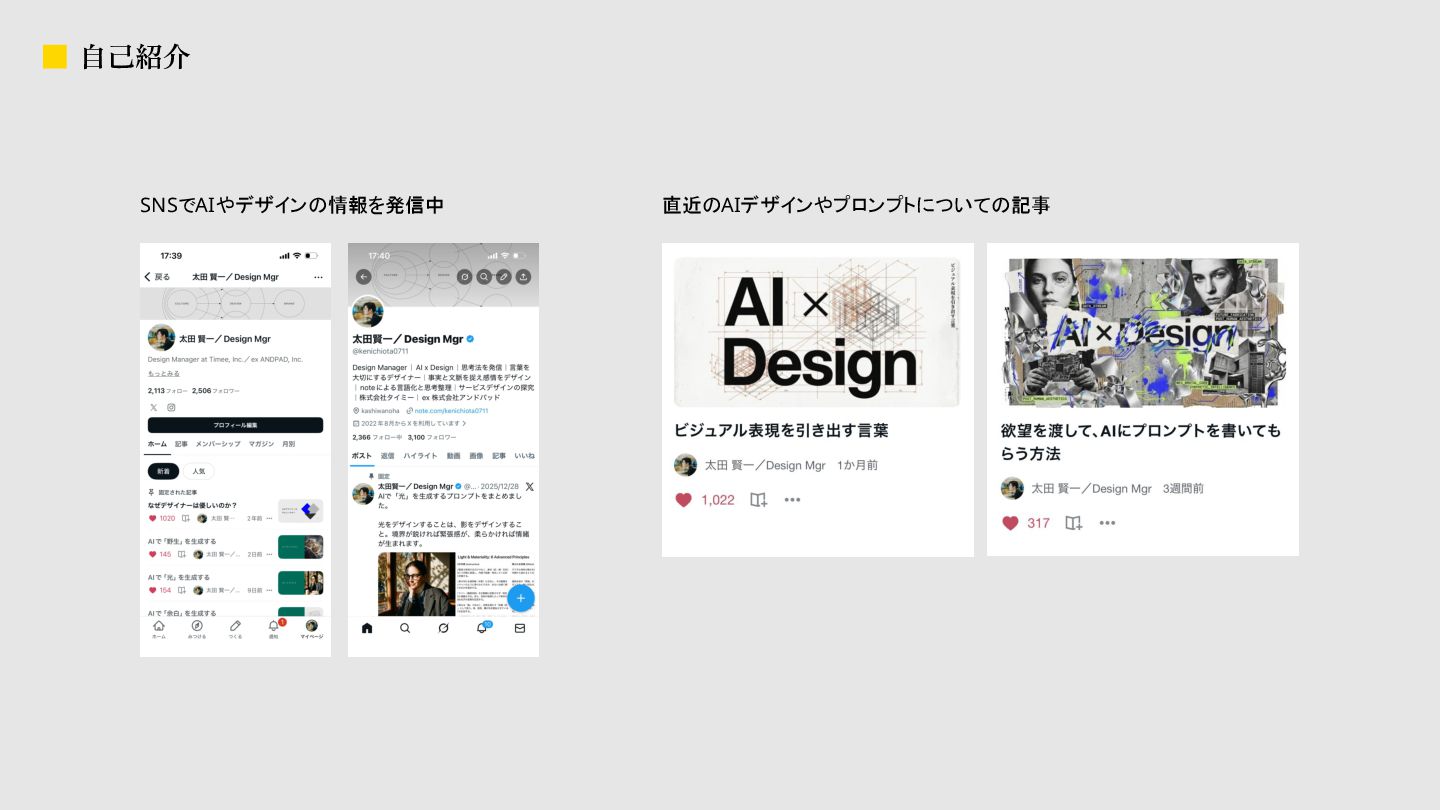Click the プロフィール編集 button
The height and width of the screenshot is (810, 1440).
pyautogui.click(x=235, y=425)
